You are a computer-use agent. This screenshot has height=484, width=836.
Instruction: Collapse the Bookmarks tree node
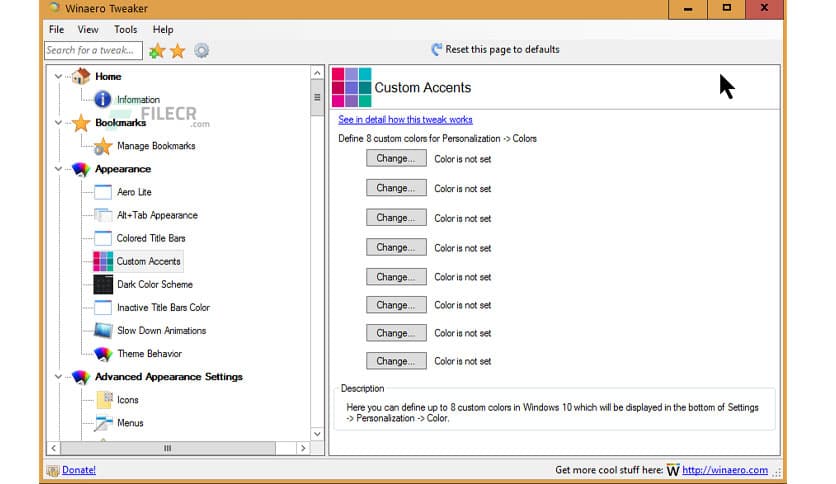point(58,123)
